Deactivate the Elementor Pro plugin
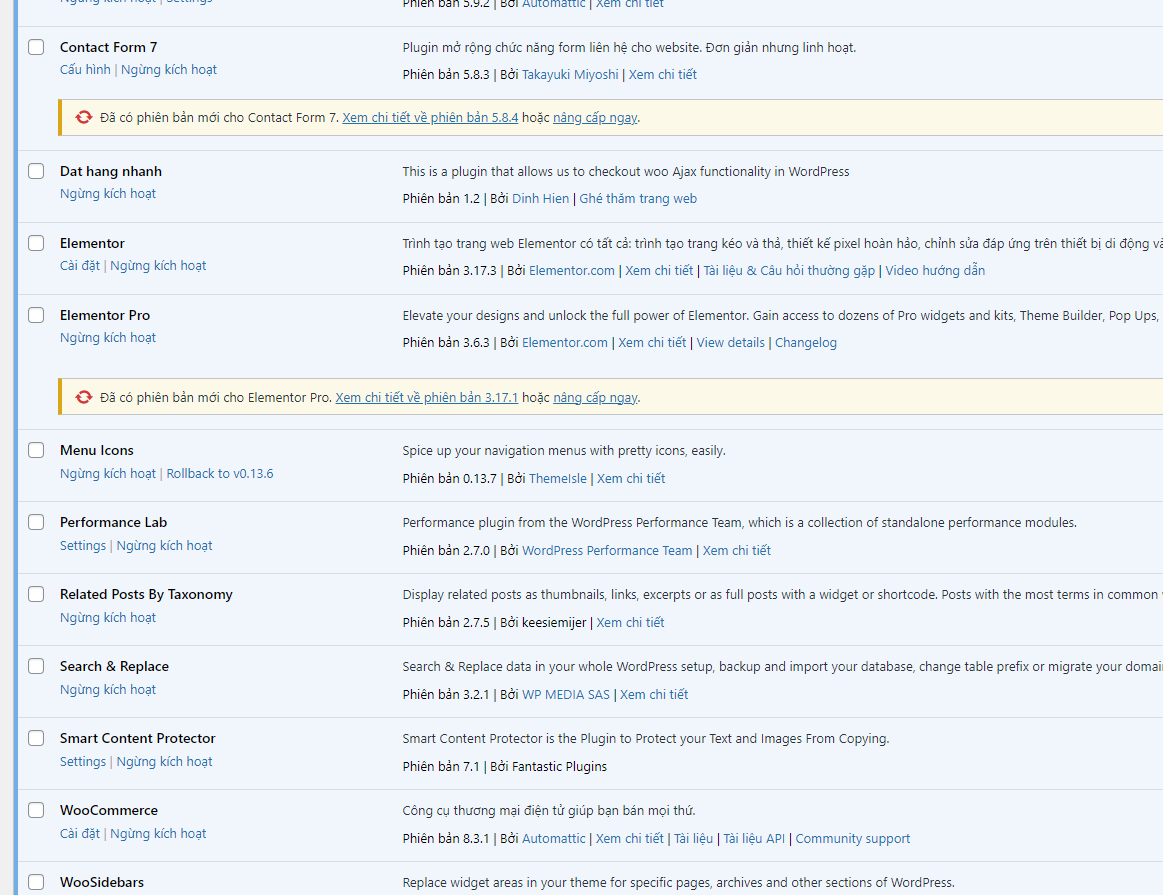This screenshot has height=895, width=1163. (108, 337)
